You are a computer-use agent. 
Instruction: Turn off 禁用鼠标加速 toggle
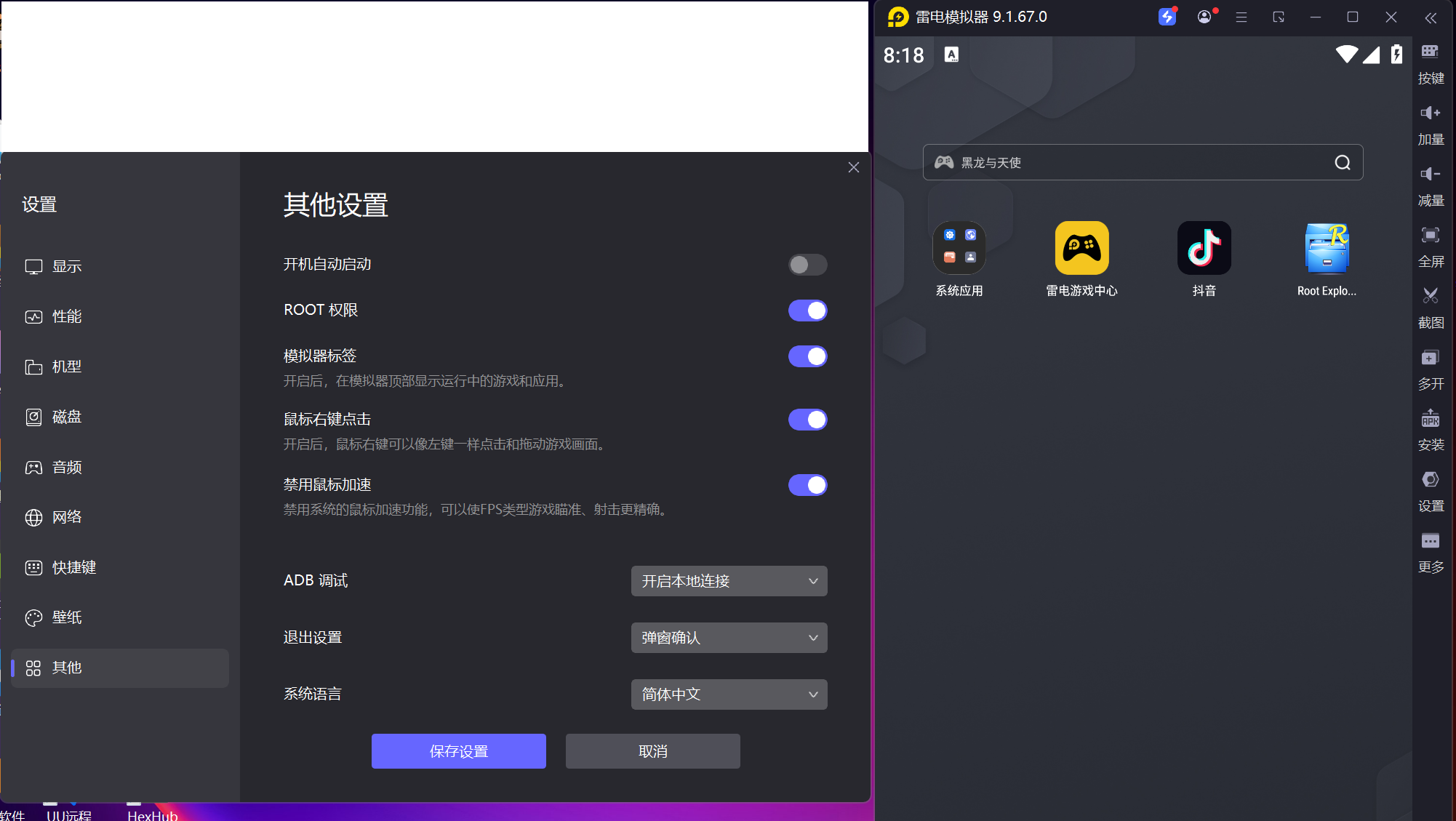pos(807,485)
